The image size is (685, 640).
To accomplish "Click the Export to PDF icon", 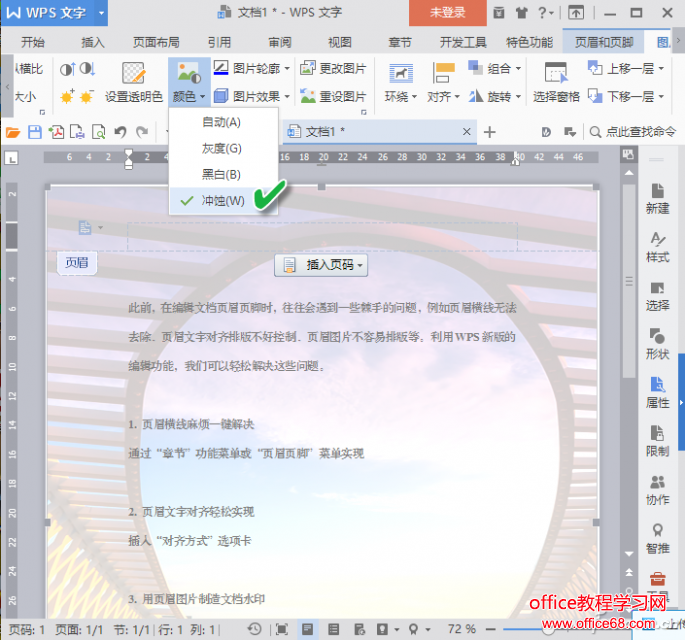I will coord(56,132).
